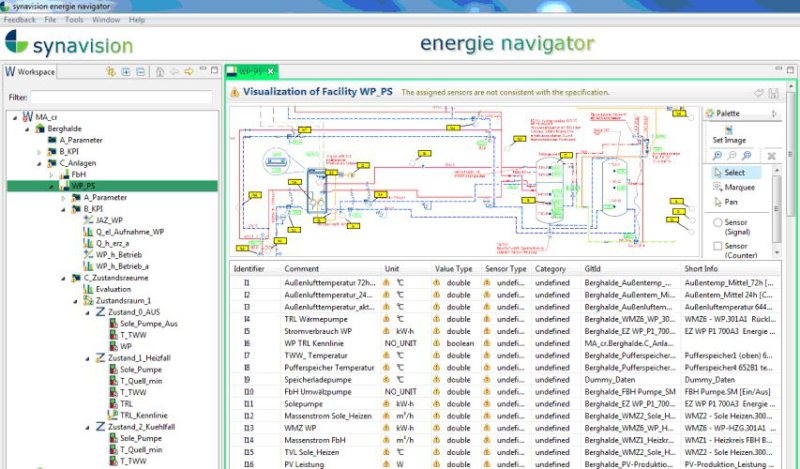Select the Sensor (Signal) radio option
The width and height of the screenshot is (800, 469).
(717, 223)
